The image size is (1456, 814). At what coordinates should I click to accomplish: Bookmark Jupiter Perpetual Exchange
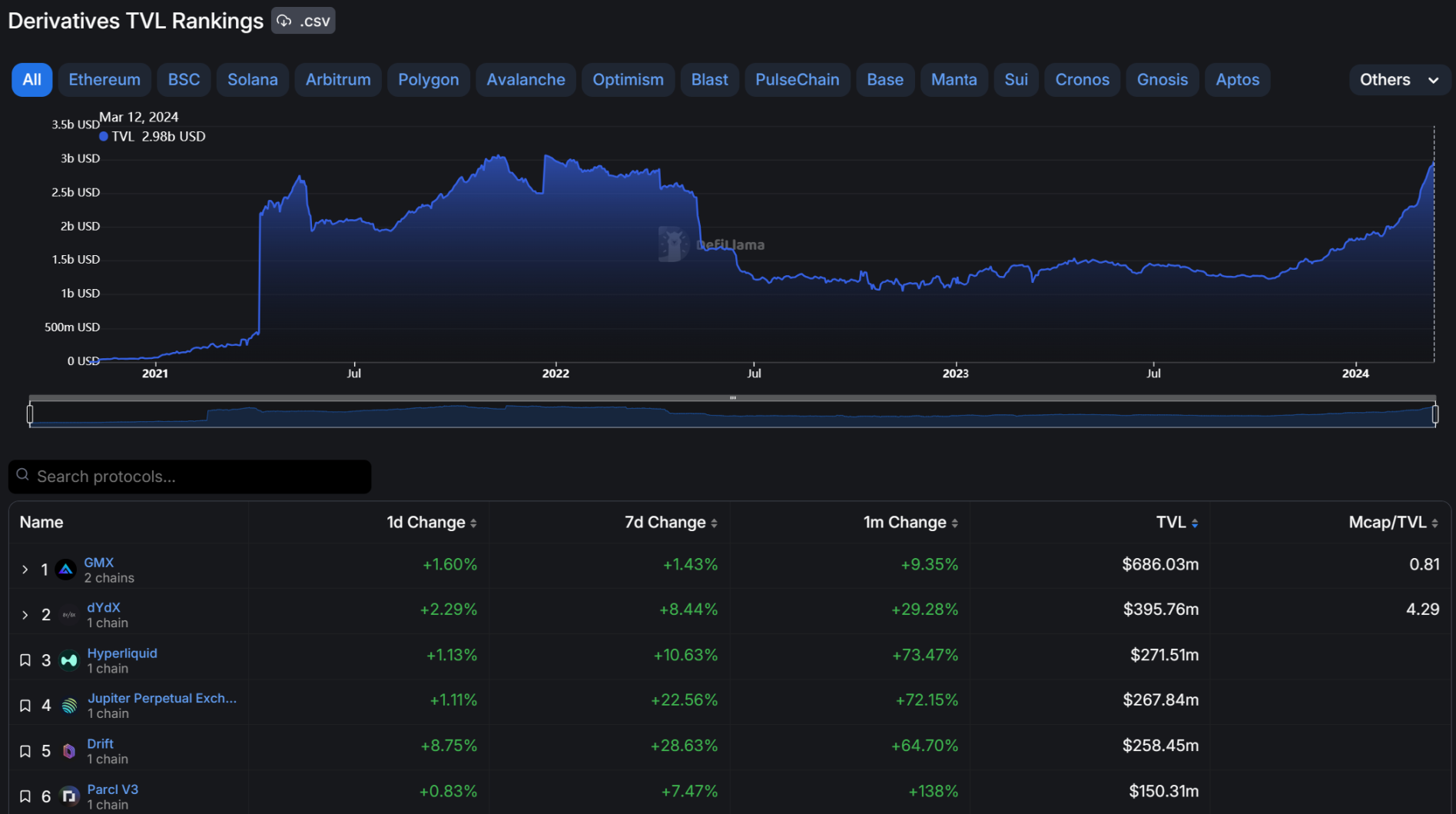pyautogui.click(x=25, y=706)
